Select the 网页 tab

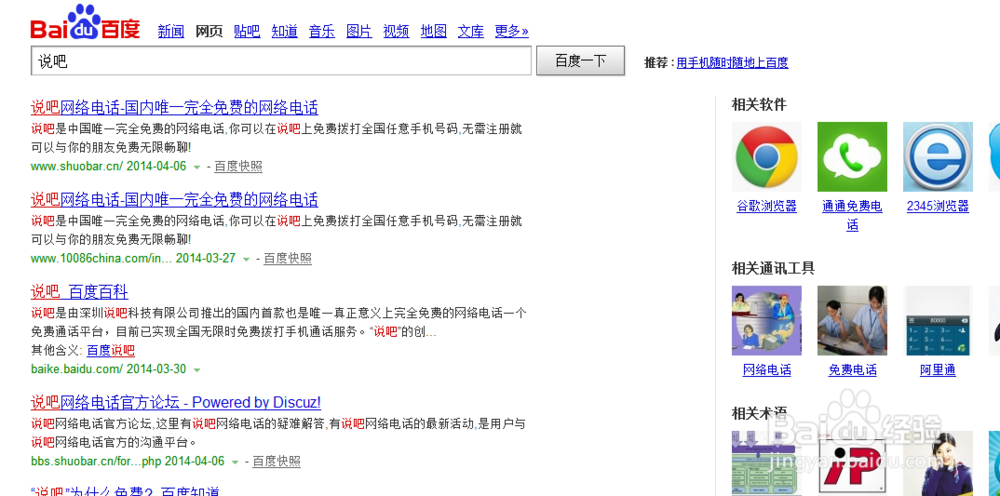[x=209, y=31]
